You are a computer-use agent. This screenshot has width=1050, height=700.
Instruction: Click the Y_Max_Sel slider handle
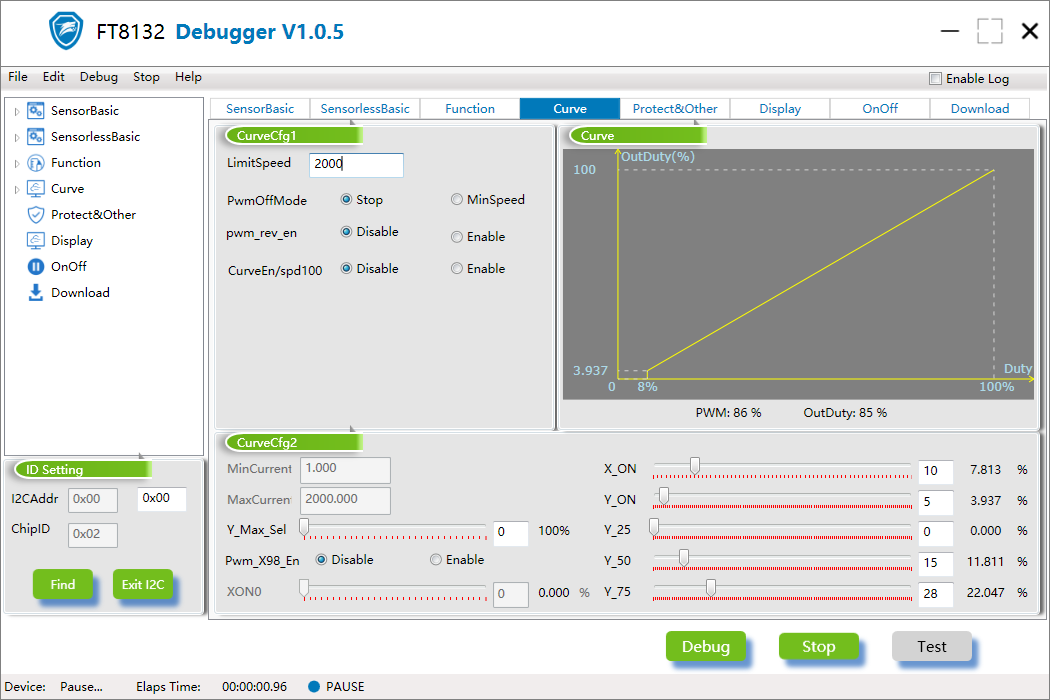pos(304,527)
